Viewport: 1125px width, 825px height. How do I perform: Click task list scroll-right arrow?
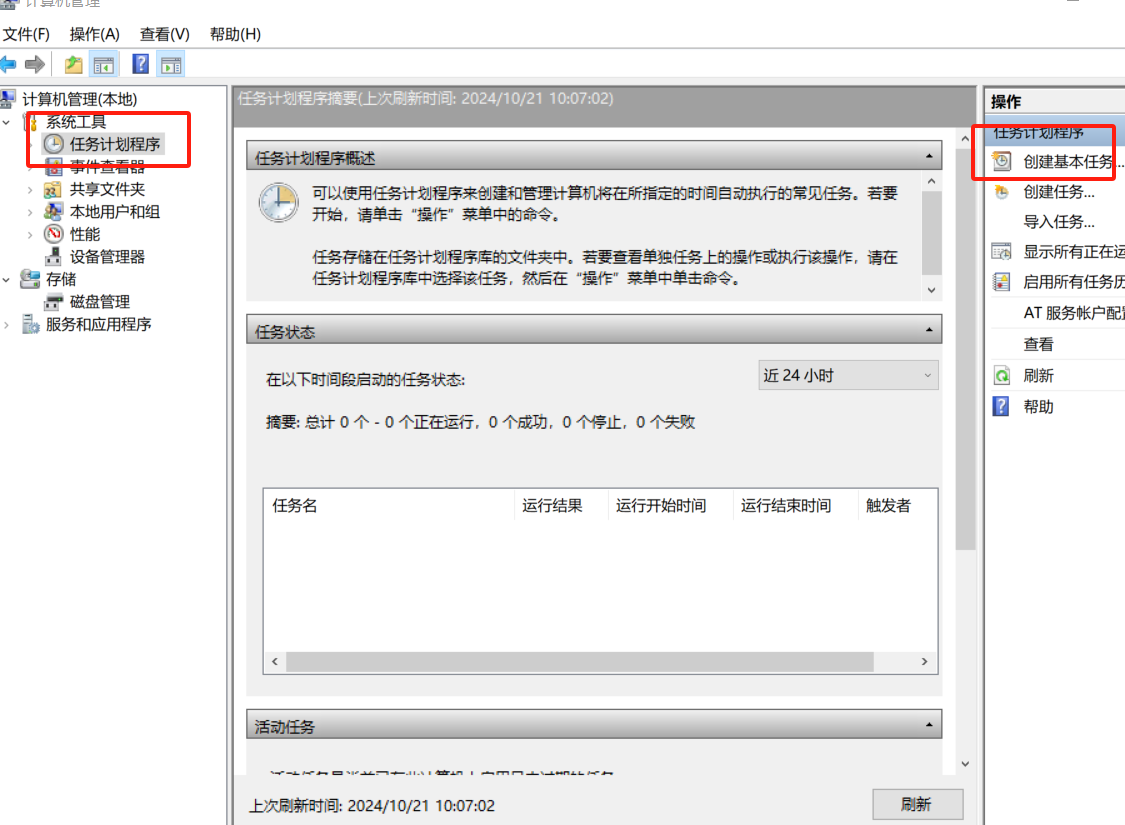click(924, 661)
